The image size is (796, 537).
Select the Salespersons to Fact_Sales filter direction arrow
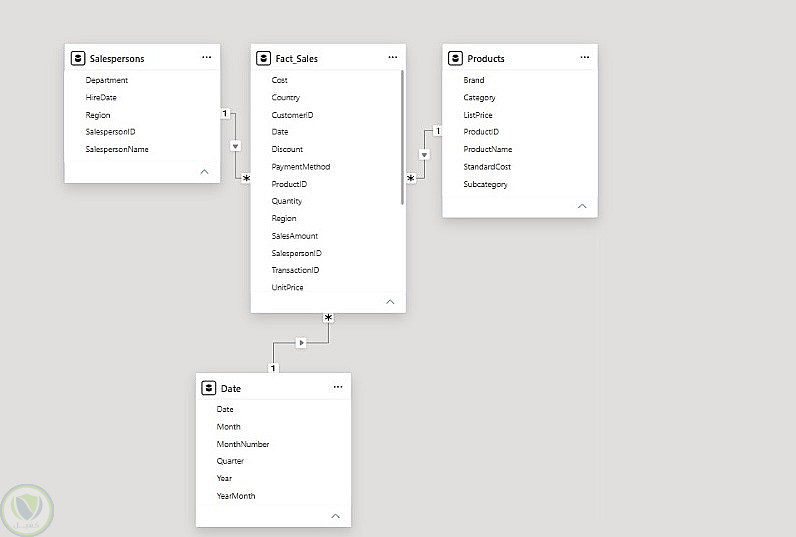[x=236, y=146]
